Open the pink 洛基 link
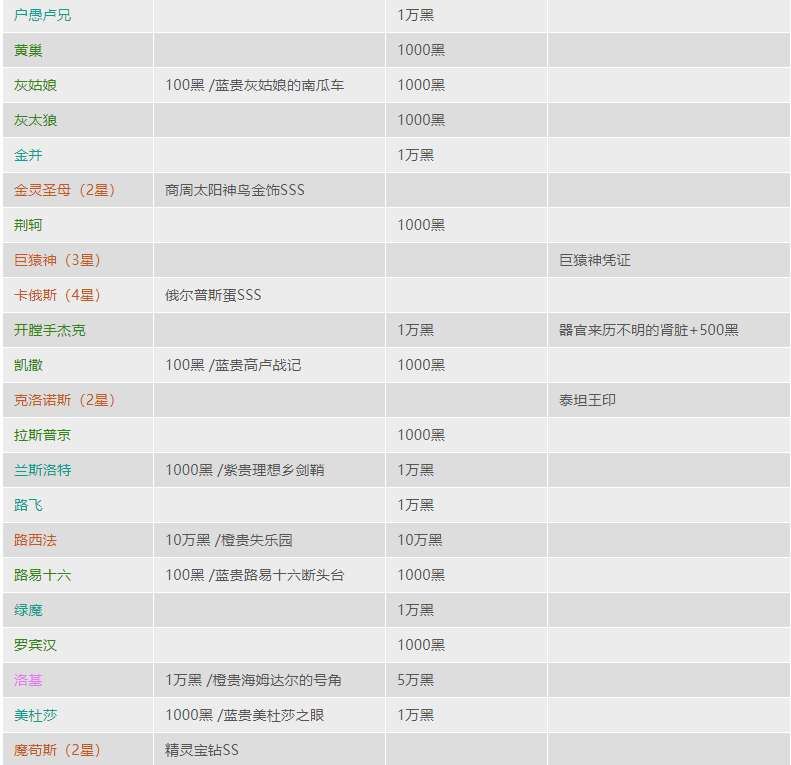 coord(29,680)
